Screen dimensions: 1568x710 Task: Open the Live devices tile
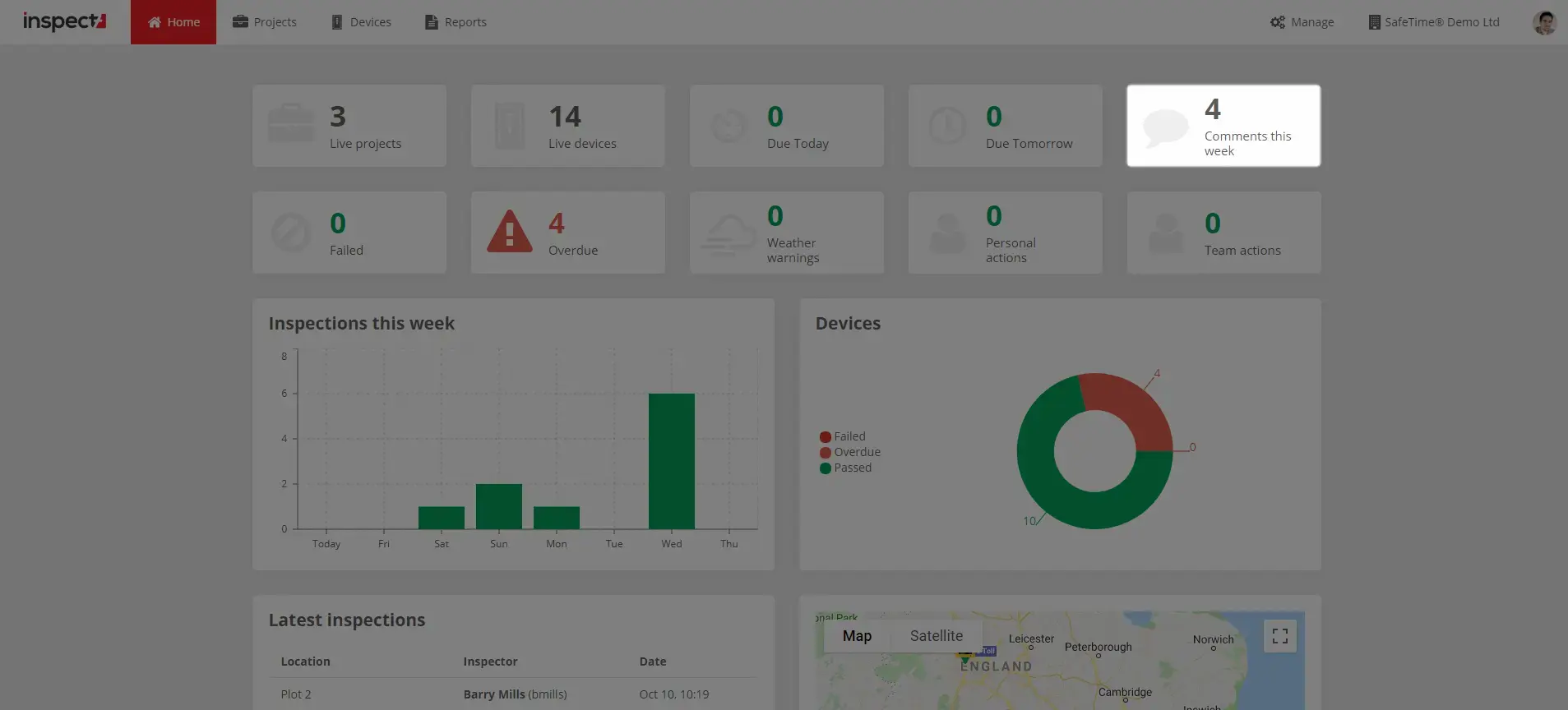[x=567, y=126]
